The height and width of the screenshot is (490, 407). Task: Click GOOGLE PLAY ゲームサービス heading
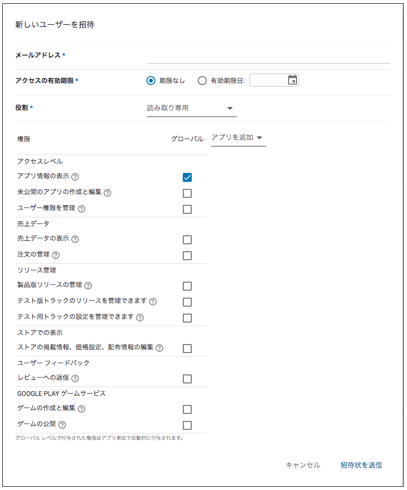click(61, 393)
